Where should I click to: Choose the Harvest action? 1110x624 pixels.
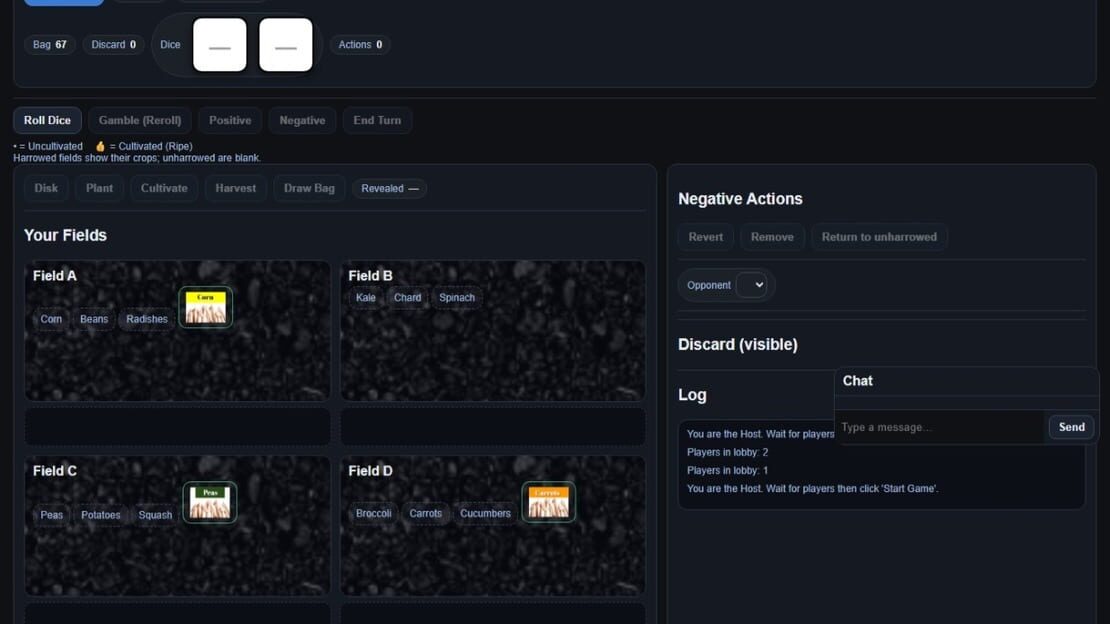(x=236, y=188)
